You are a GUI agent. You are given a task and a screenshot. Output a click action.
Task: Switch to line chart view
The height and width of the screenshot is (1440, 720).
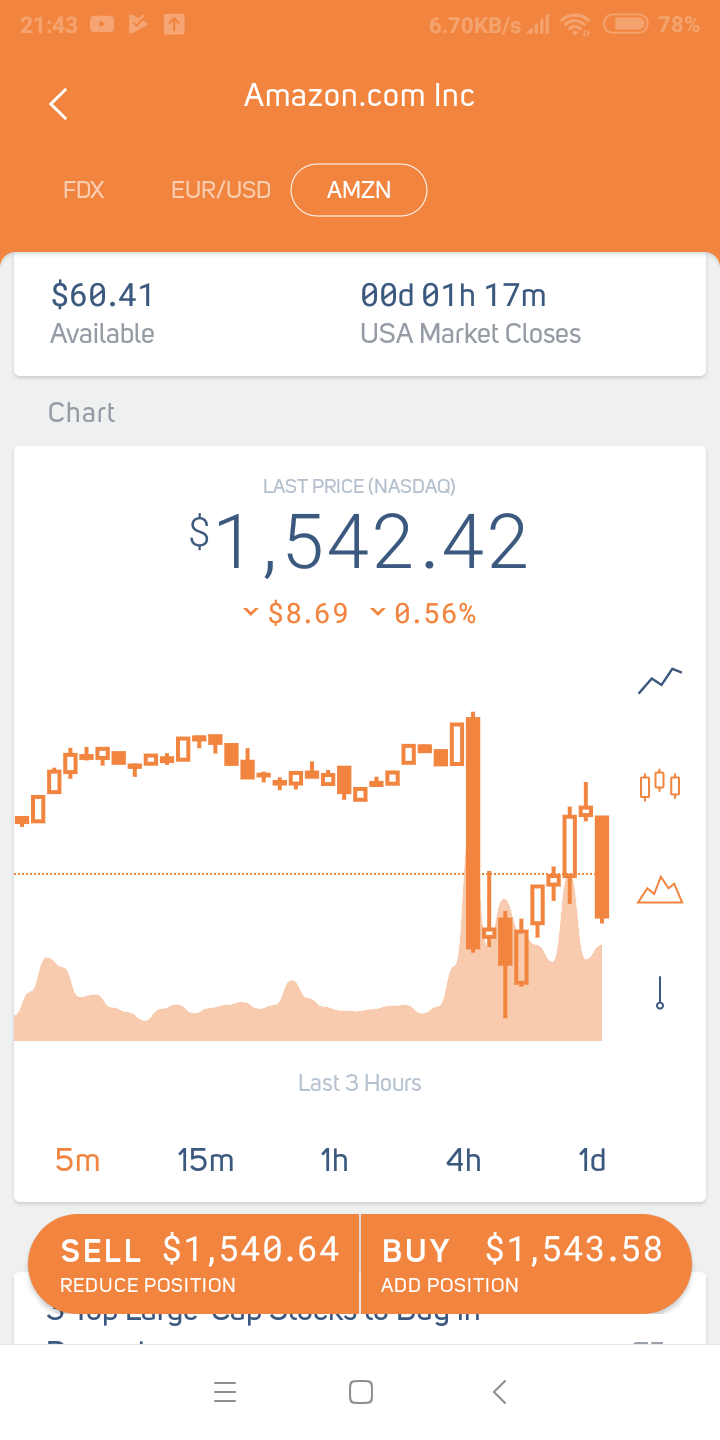pos(660,681)
